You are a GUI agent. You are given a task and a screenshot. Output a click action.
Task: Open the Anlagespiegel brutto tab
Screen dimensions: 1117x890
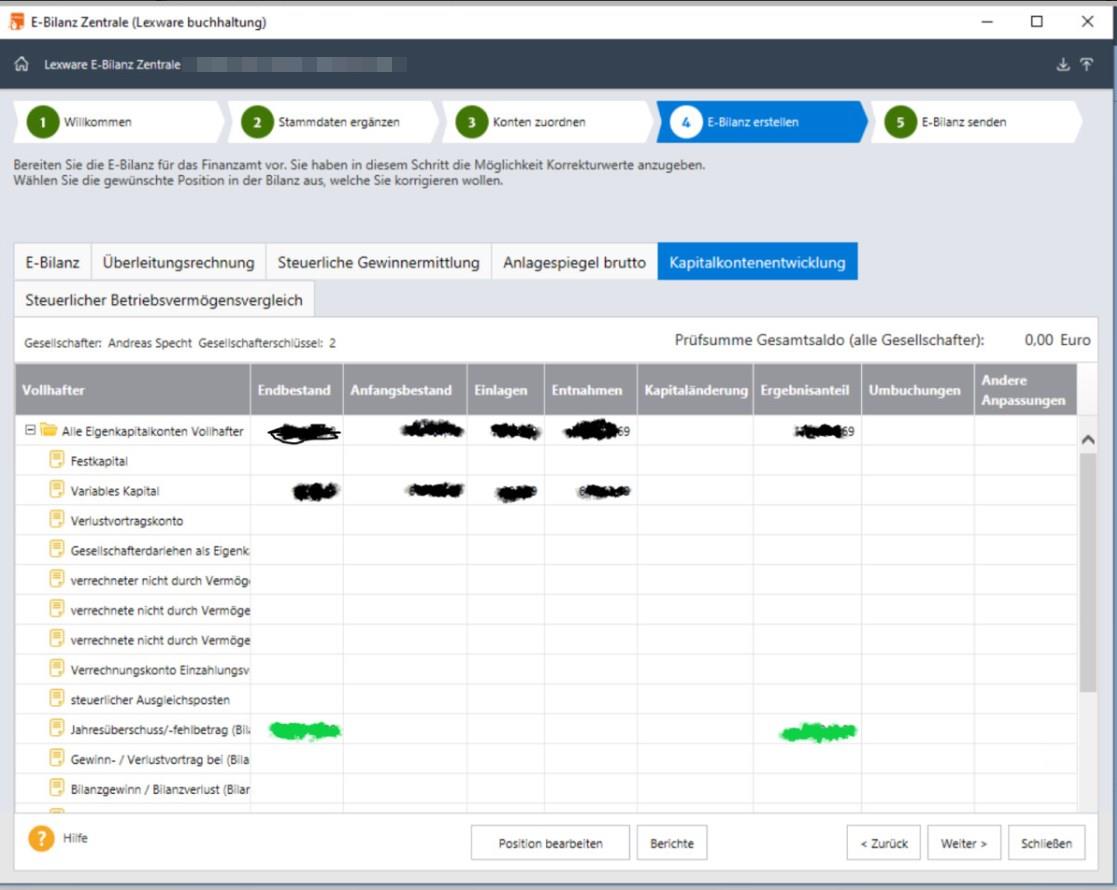574,262
